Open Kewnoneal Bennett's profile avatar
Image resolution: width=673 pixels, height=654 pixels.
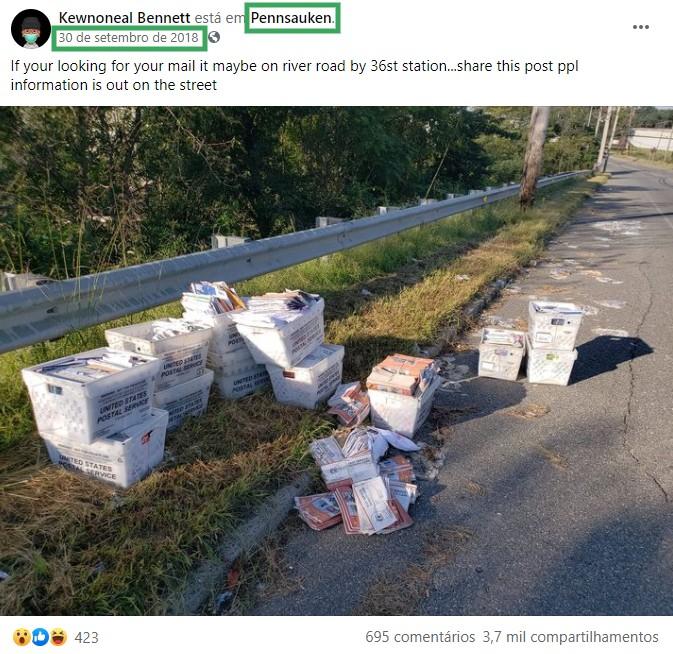30,29
